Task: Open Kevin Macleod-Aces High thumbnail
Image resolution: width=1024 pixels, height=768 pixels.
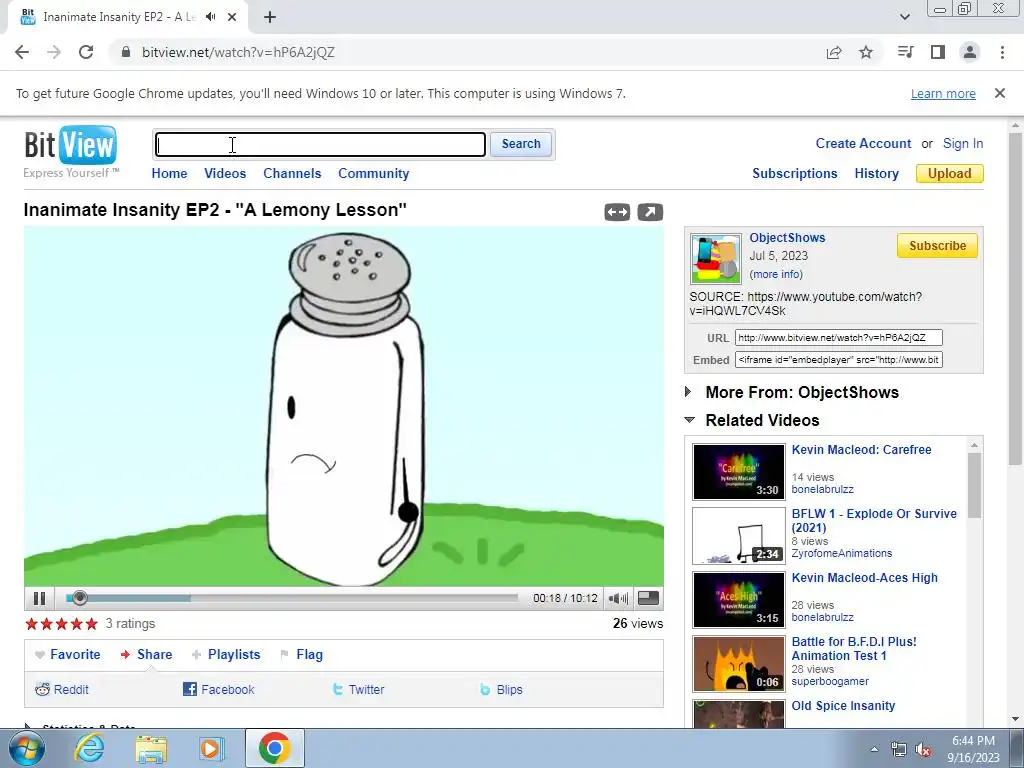Action: pos(739,600)
